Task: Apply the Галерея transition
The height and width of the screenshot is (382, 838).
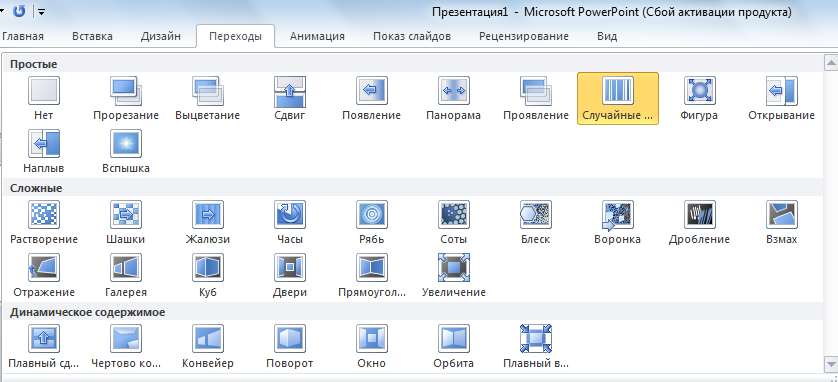Action: pyautogui.click(x=126, y=276)
